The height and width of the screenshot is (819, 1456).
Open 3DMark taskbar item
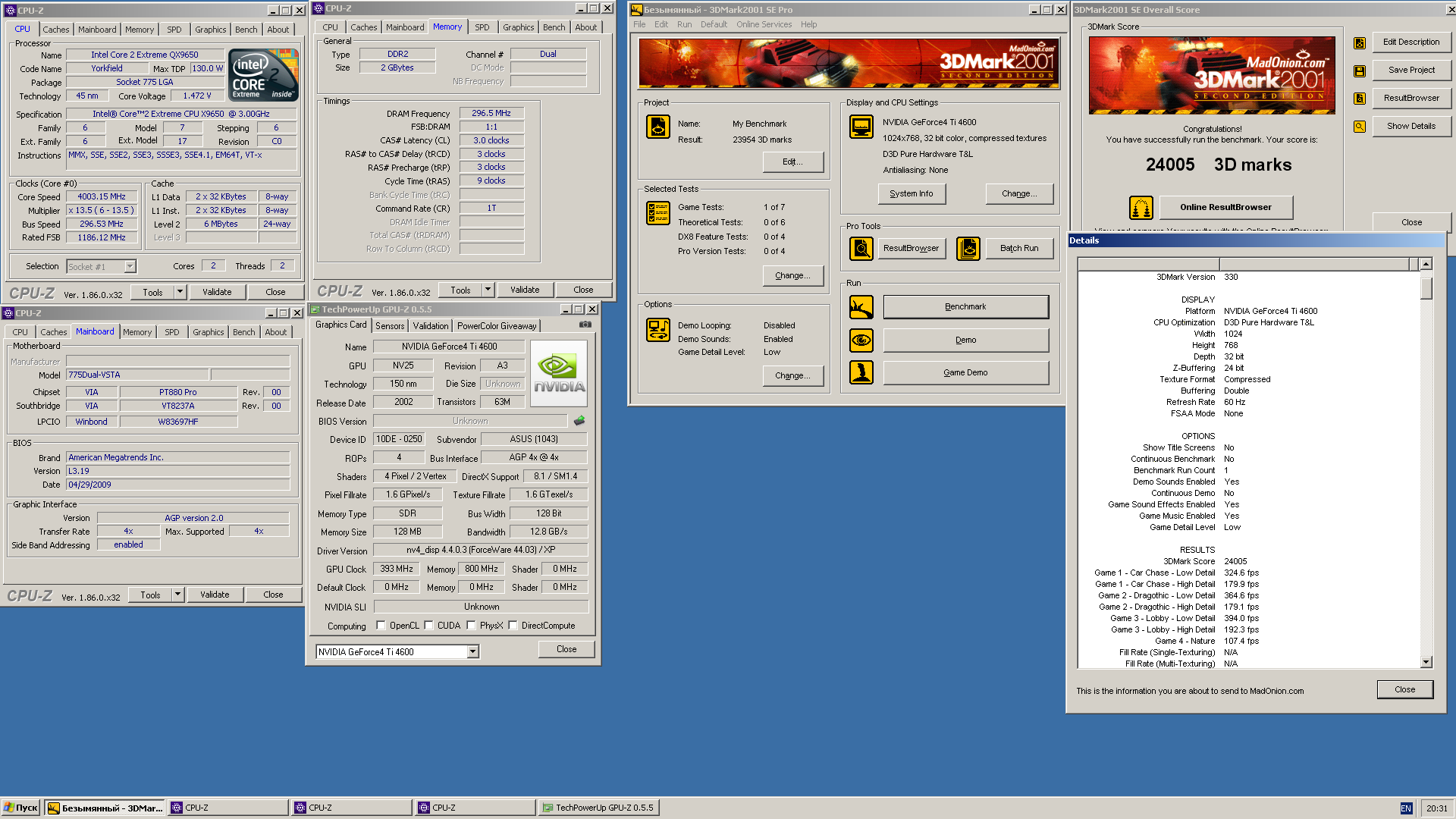105,808
